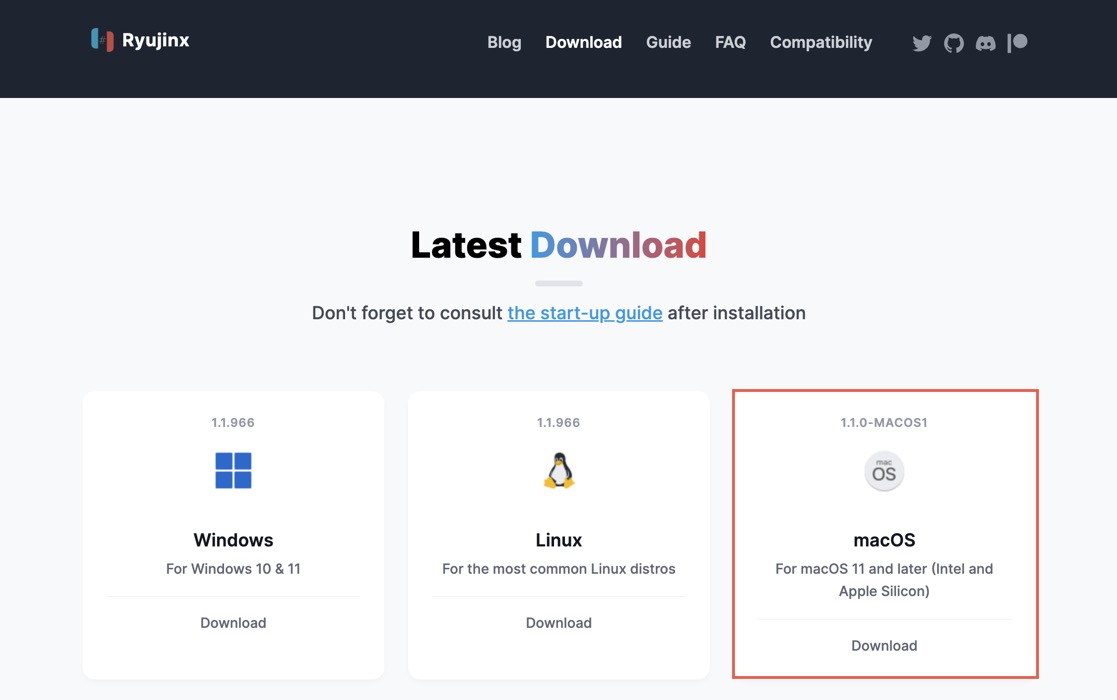This screenshot has height=700, width=1117.
Task: Open the start-up guide link
Action: [584, 312]
